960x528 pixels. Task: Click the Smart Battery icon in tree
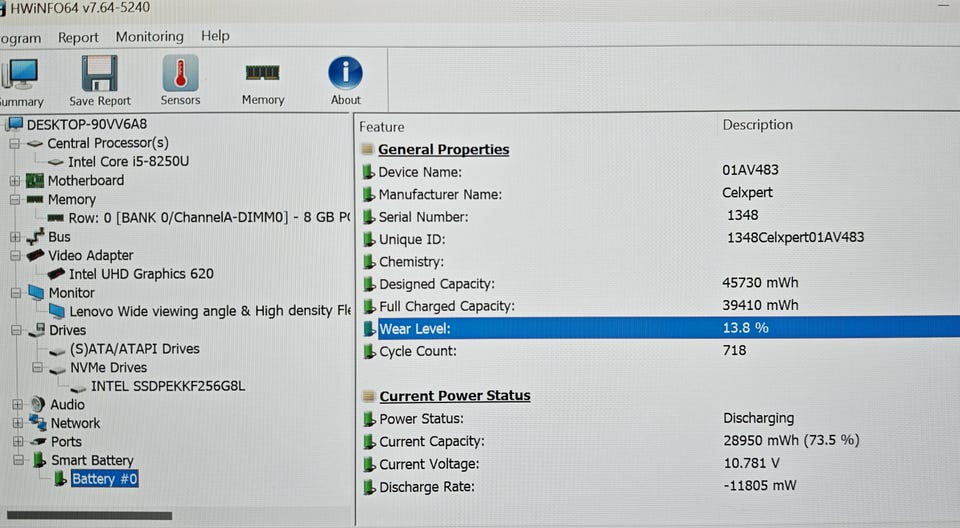click(40, 459)
